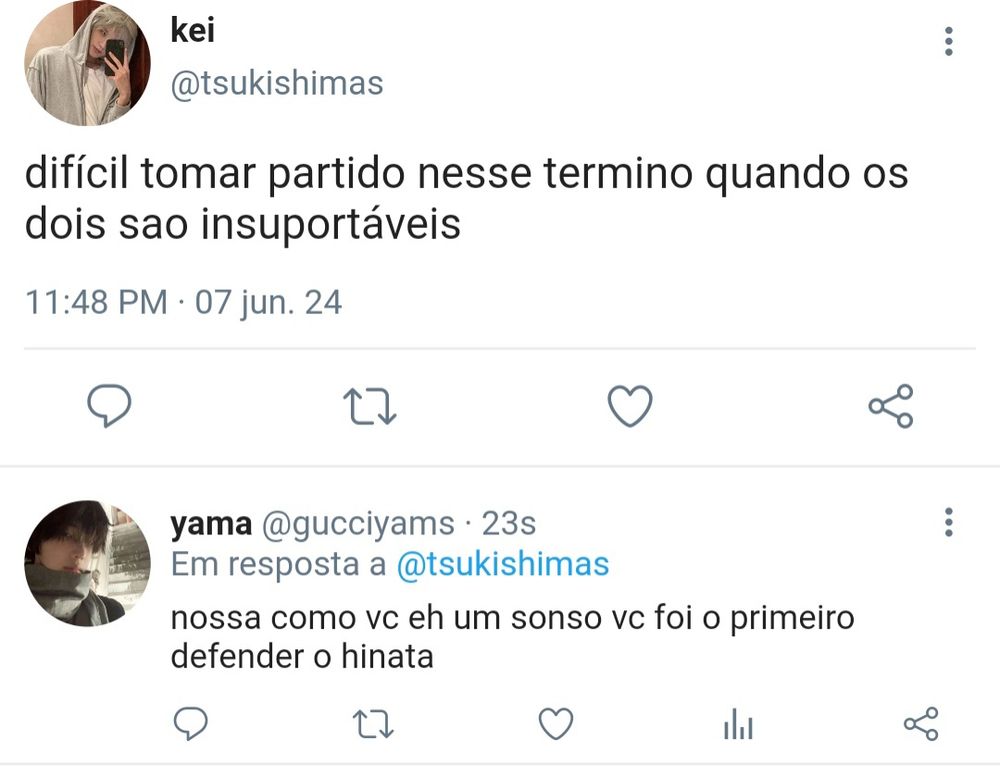Open more options menu for kei's tweet

(x=948, y=41)
